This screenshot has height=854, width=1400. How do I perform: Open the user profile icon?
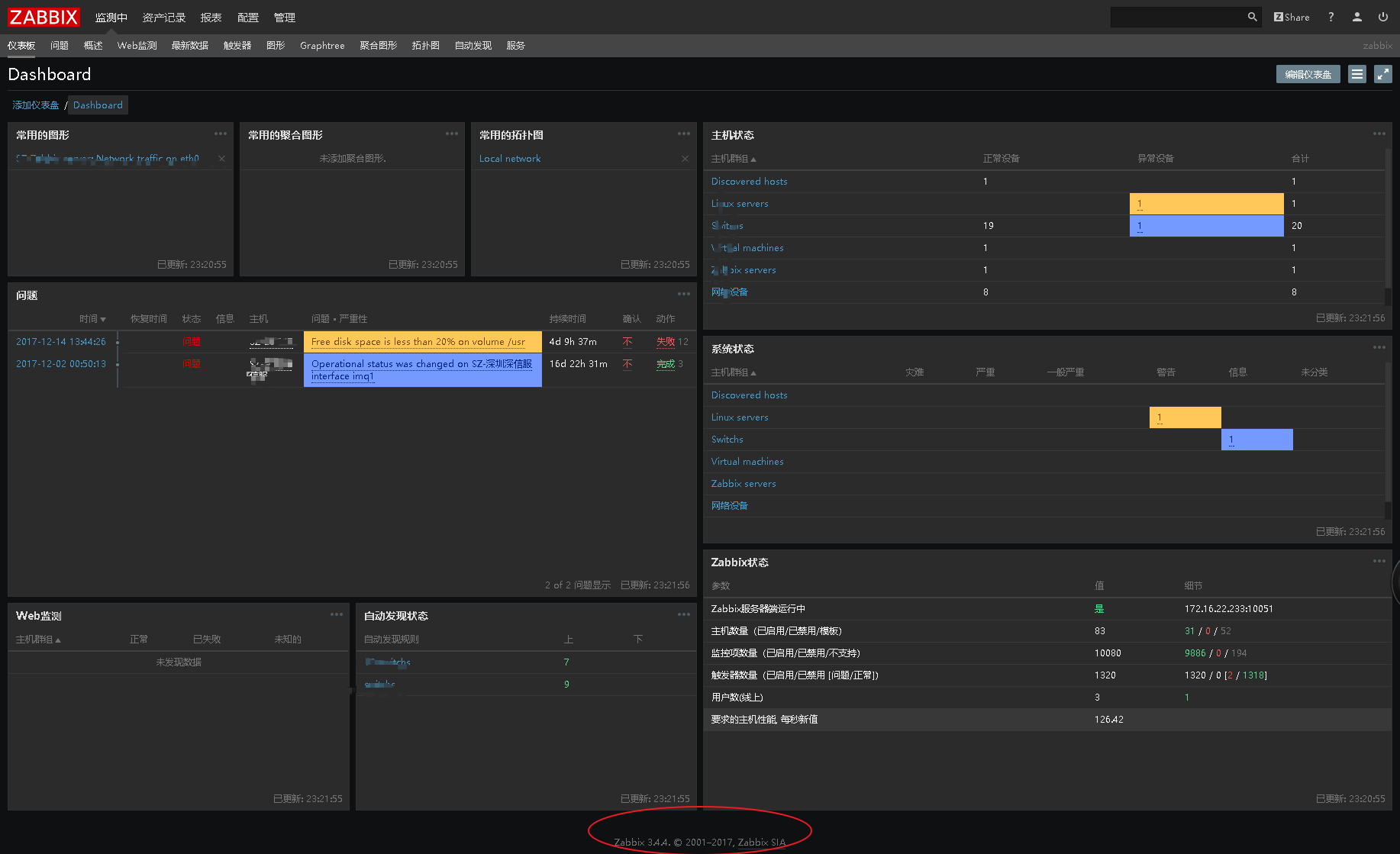[x=1357, y=17]
